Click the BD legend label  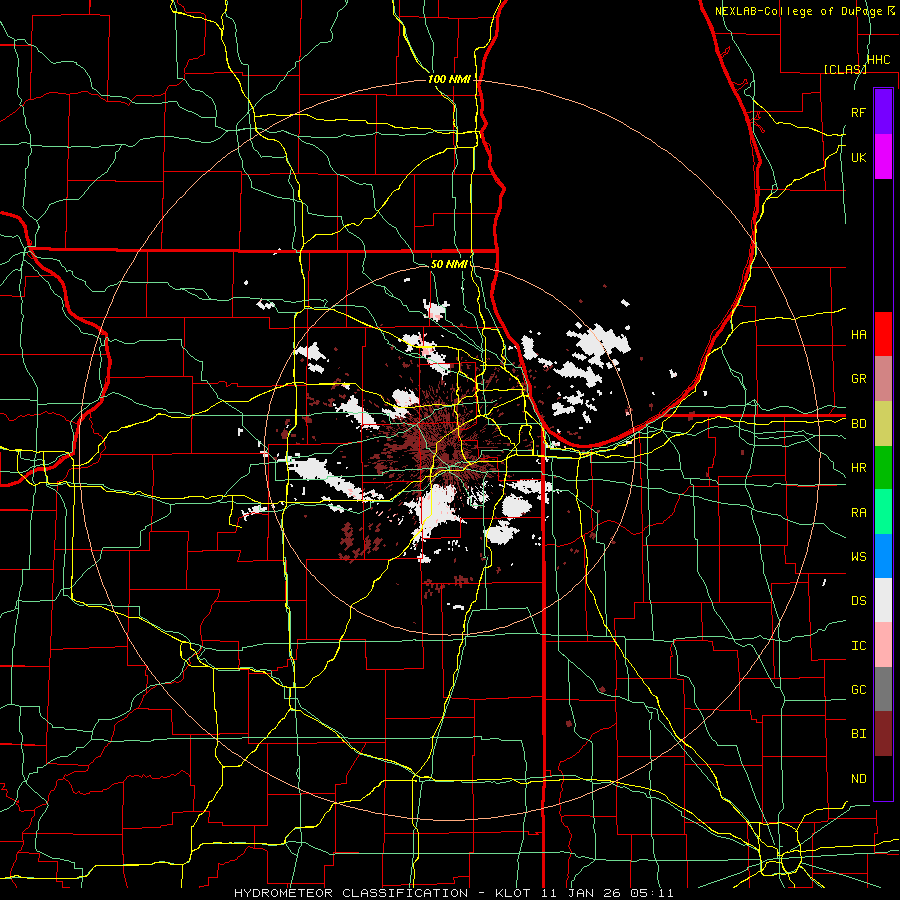point(858,424)
